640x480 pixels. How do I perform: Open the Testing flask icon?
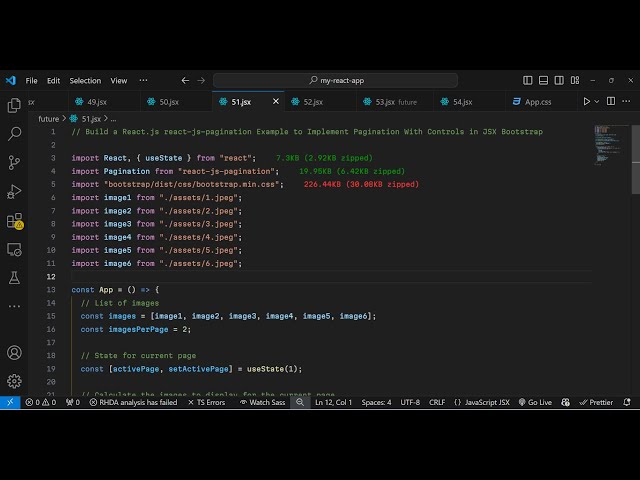(14, 277)
